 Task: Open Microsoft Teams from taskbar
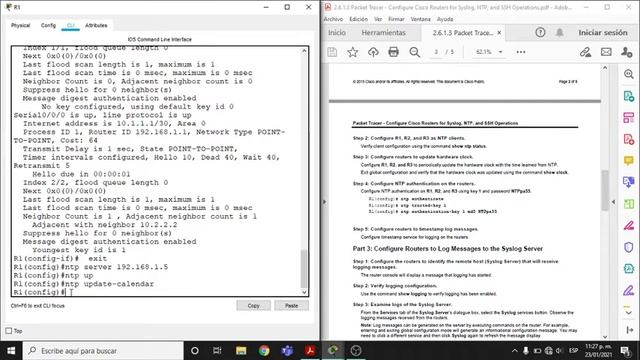tap(287, 350)
